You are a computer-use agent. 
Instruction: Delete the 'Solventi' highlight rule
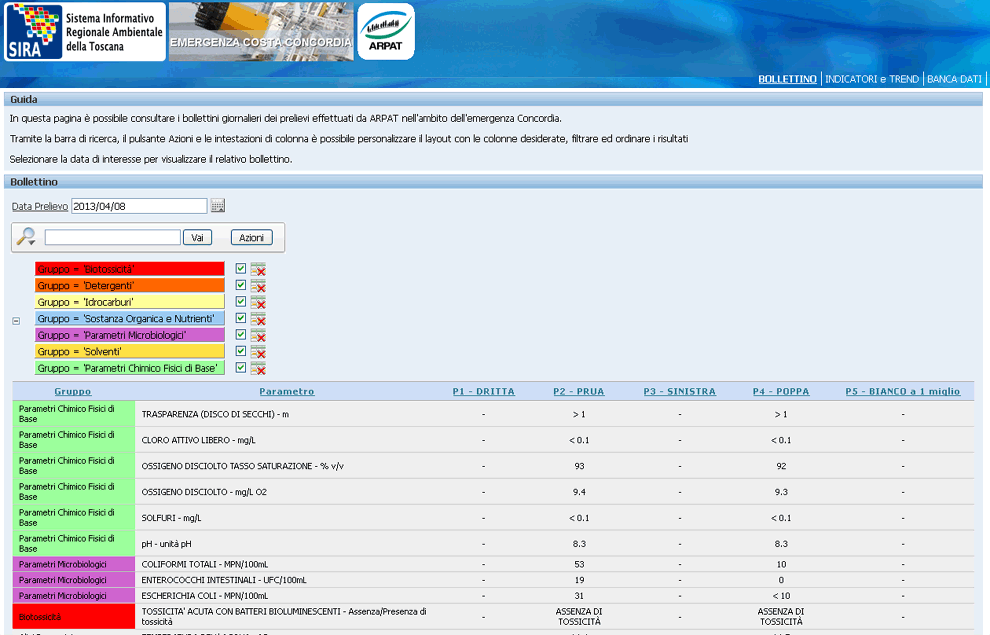[x=258, y=353]
